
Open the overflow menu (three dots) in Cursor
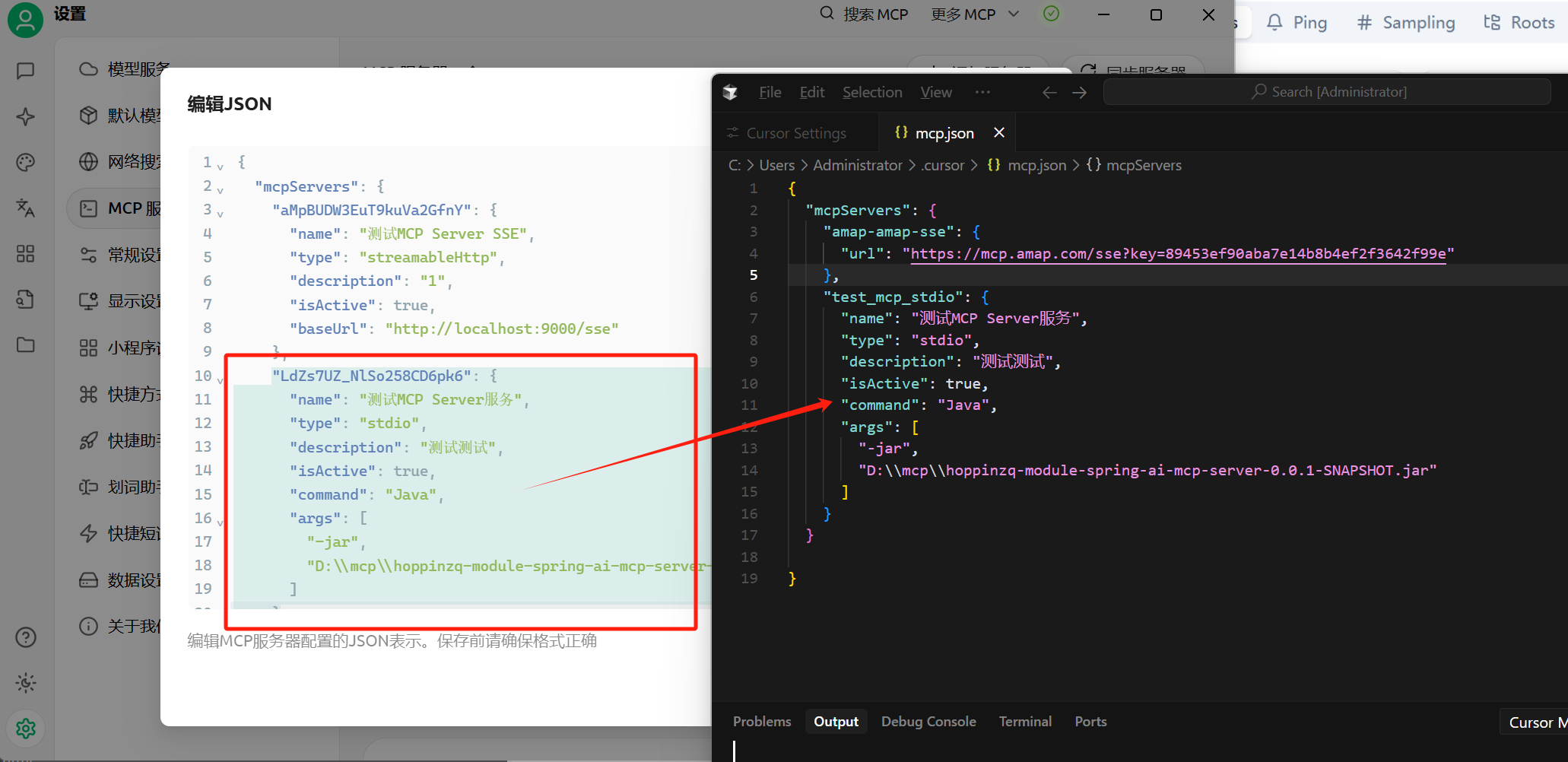[x=982, y=92]
